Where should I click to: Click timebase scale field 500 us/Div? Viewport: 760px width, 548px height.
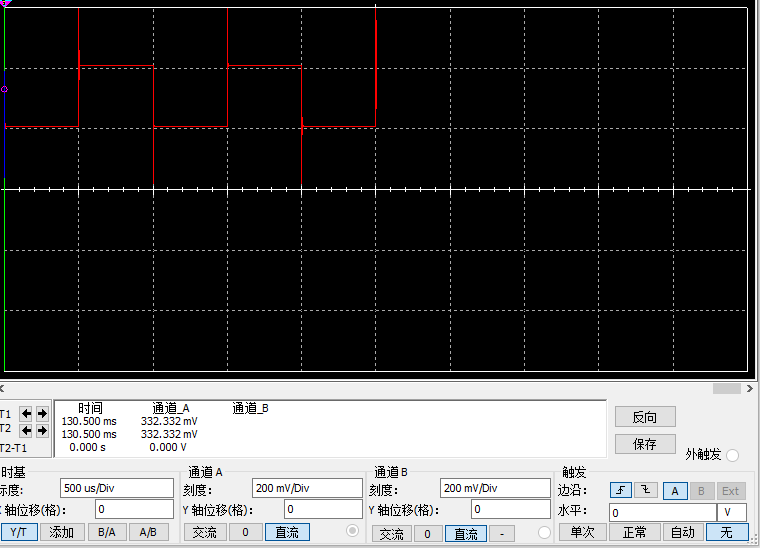click(117, 488)
